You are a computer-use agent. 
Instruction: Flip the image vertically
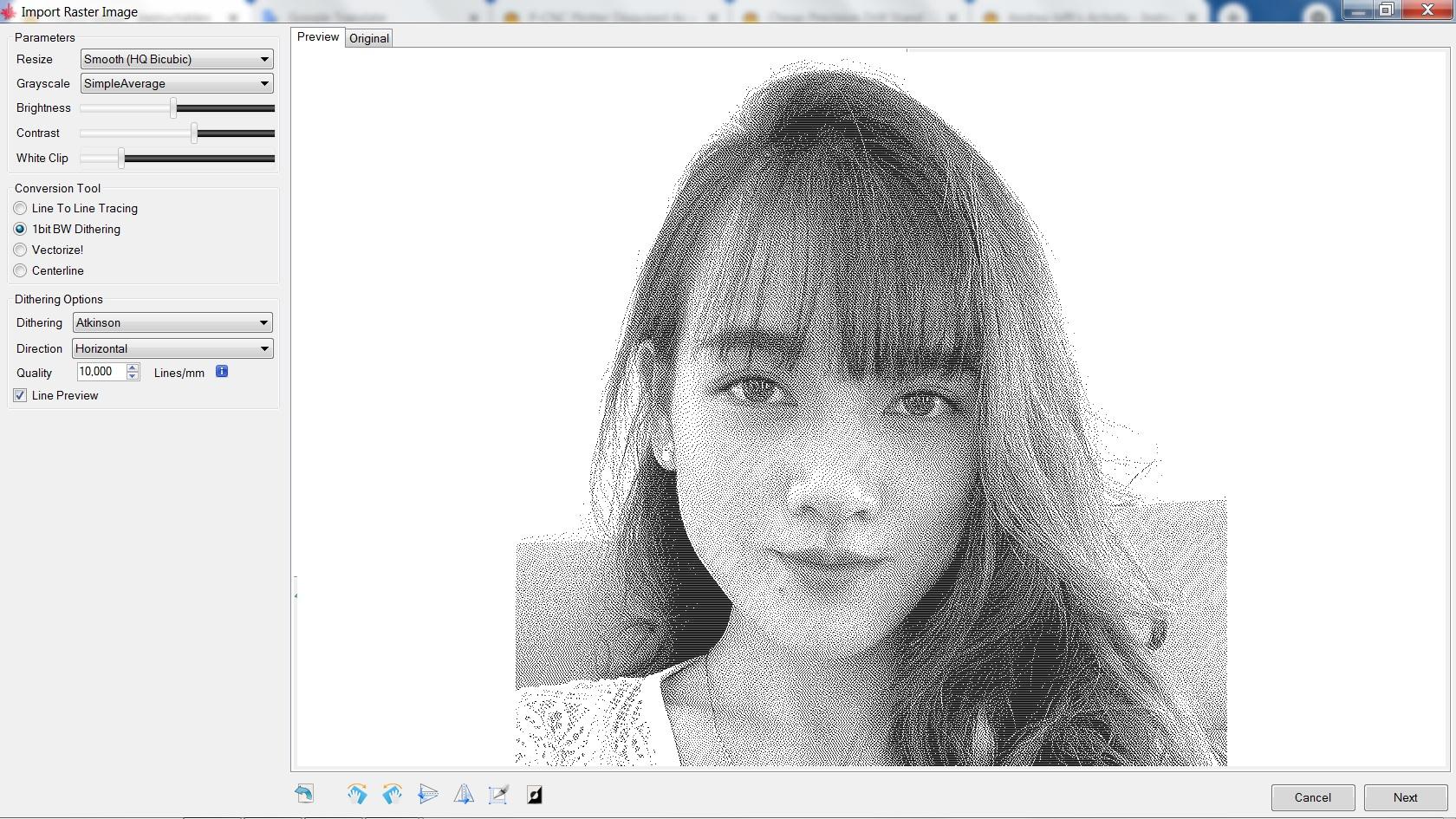click(428, 794)
